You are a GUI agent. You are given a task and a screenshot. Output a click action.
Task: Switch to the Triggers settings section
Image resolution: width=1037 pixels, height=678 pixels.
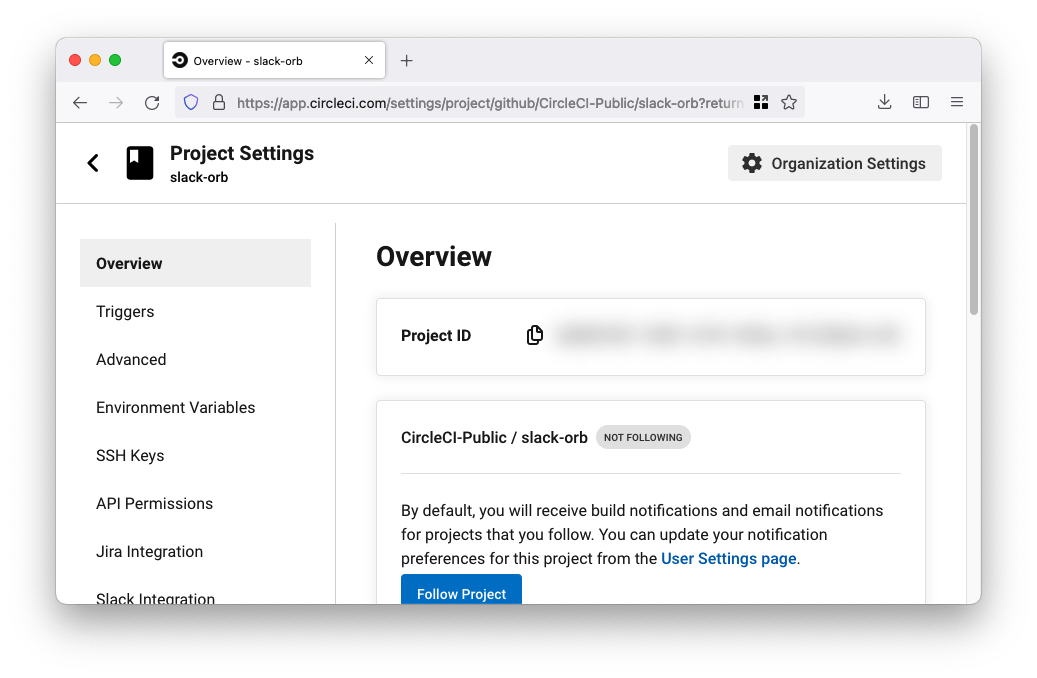125,311
